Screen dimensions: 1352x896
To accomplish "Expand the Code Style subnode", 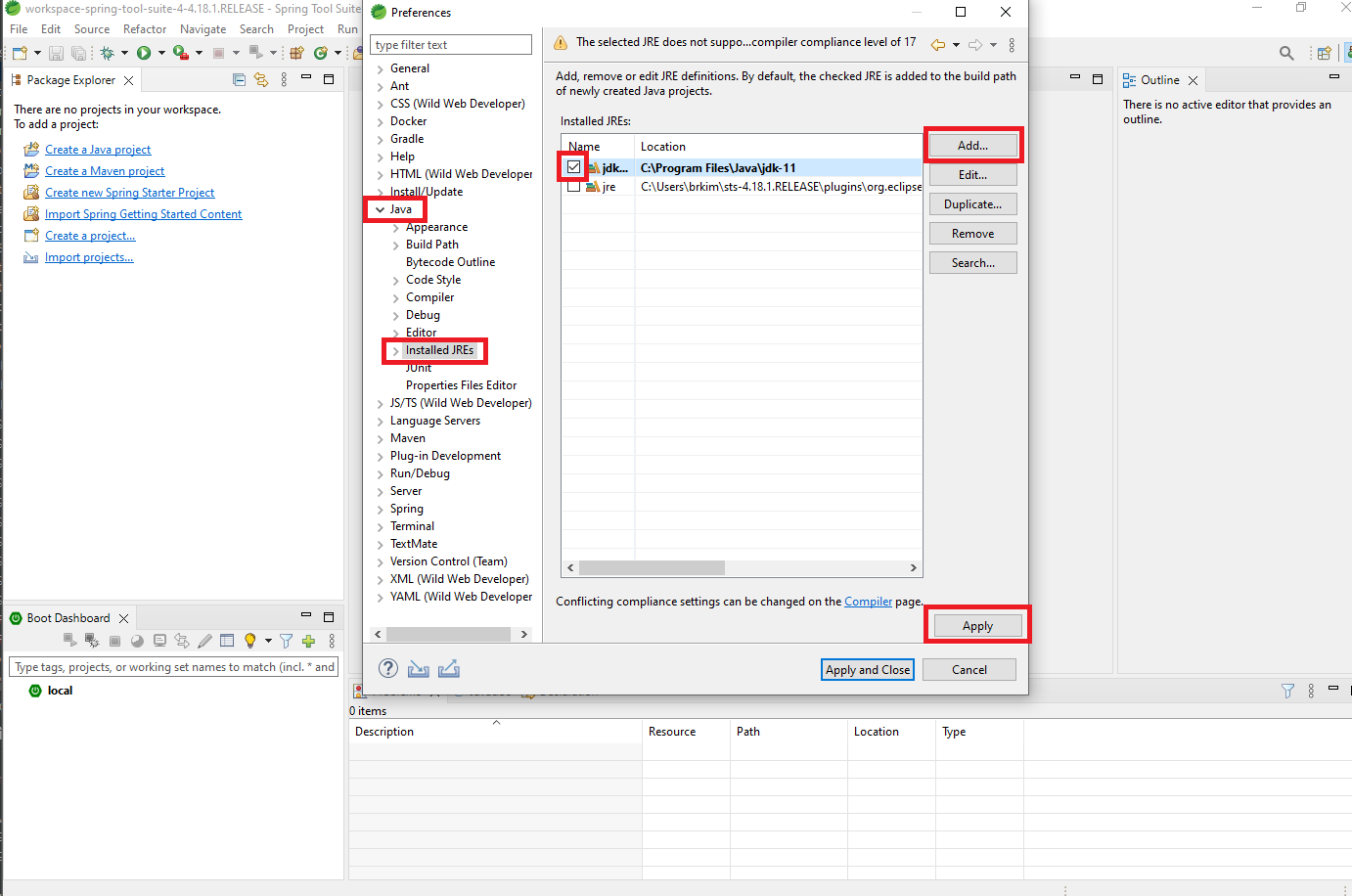I will pyautogui.click(x=396, y=280).
